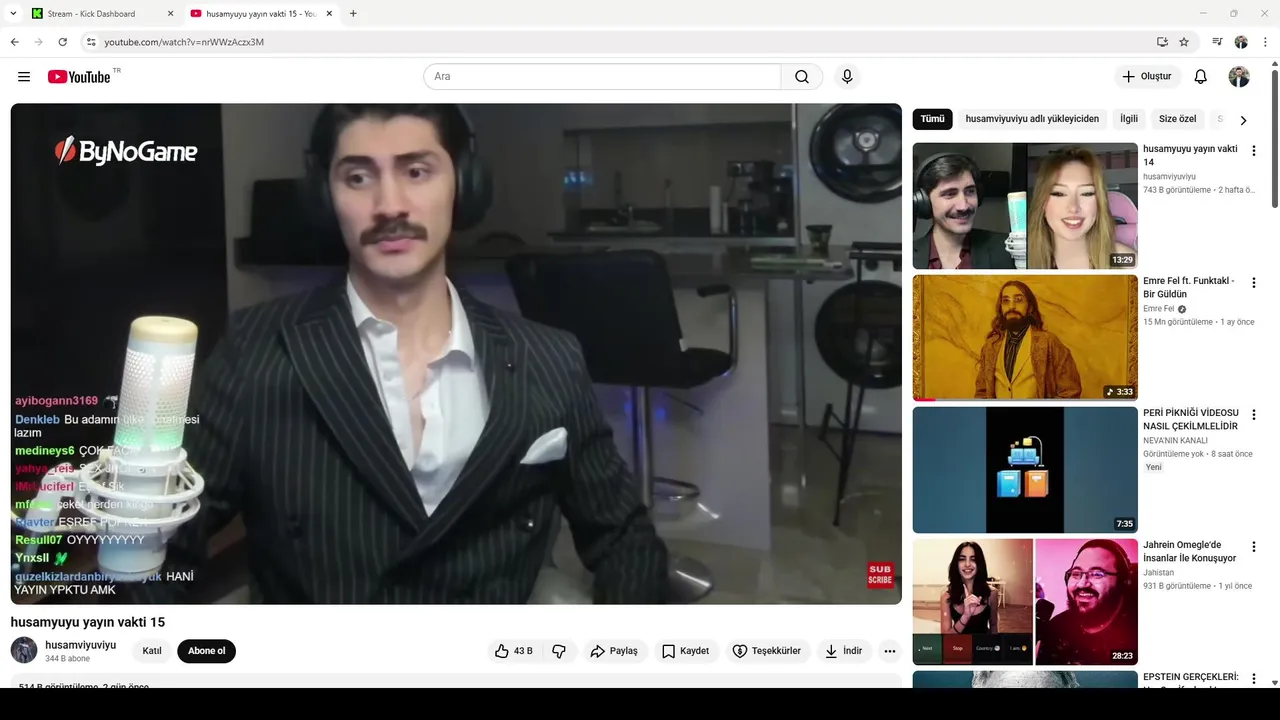
Task: Show more filter chips with right arrow
Action: [x=1243, y=120]
